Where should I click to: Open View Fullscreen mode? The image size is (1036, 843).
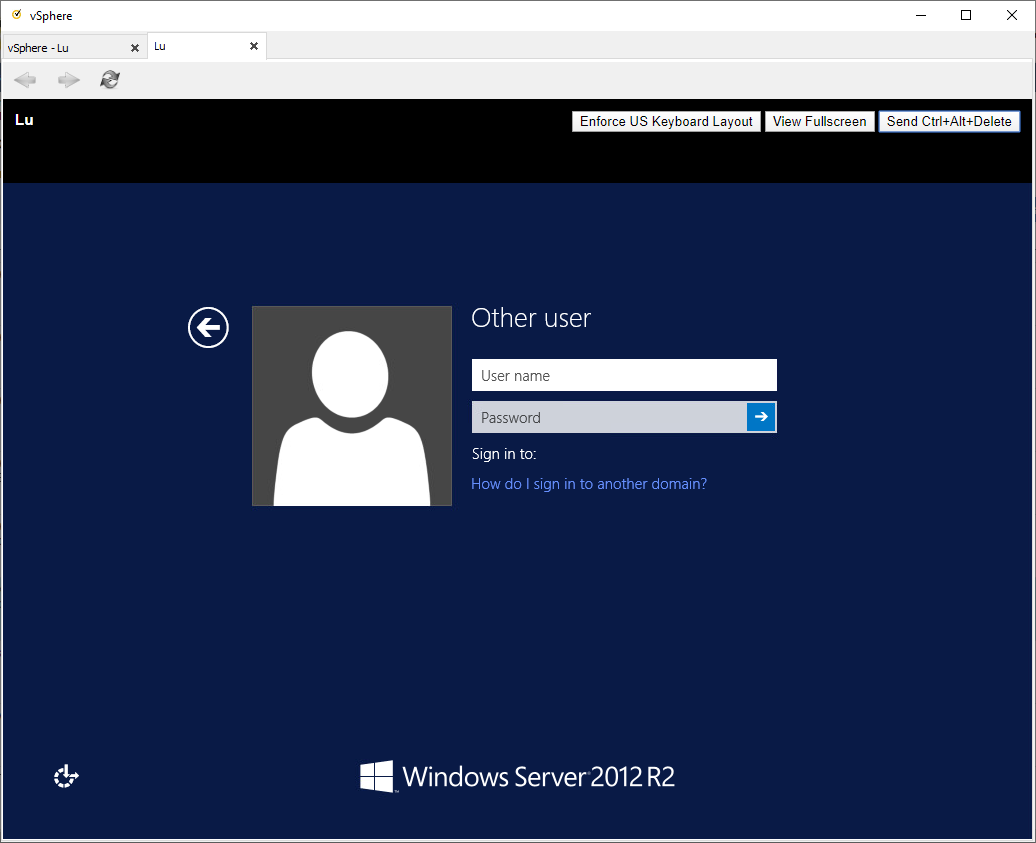(819, 121)
